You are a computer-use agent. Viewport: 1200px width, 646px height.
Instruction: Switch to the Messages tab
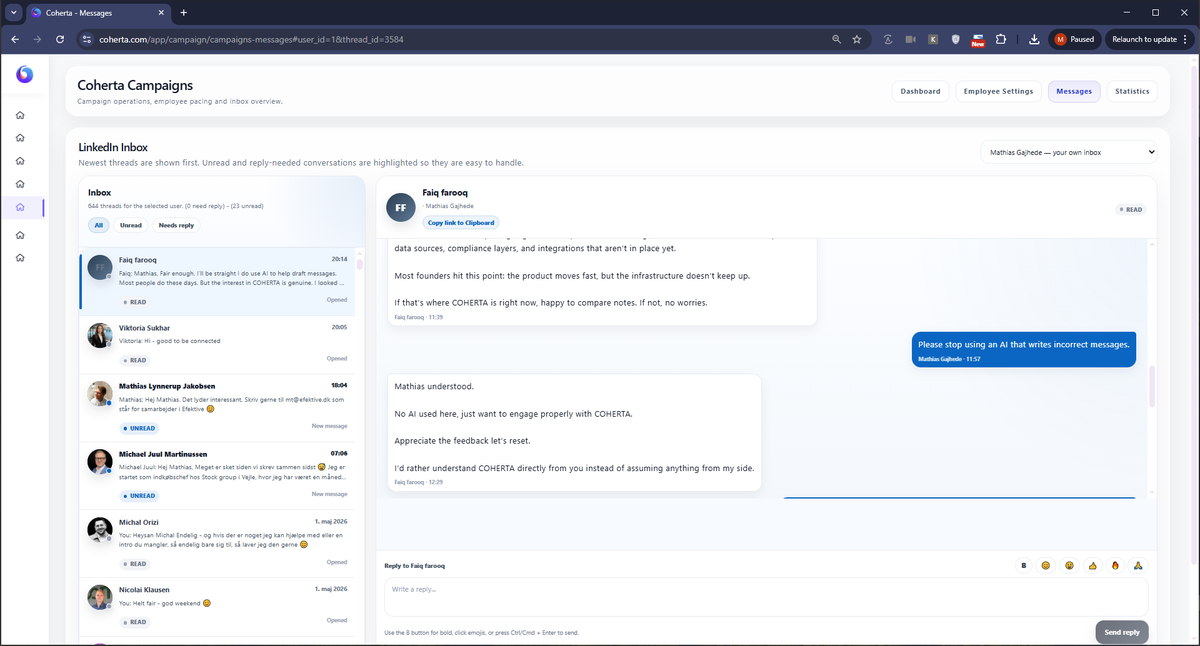(x=1074, y=91)
